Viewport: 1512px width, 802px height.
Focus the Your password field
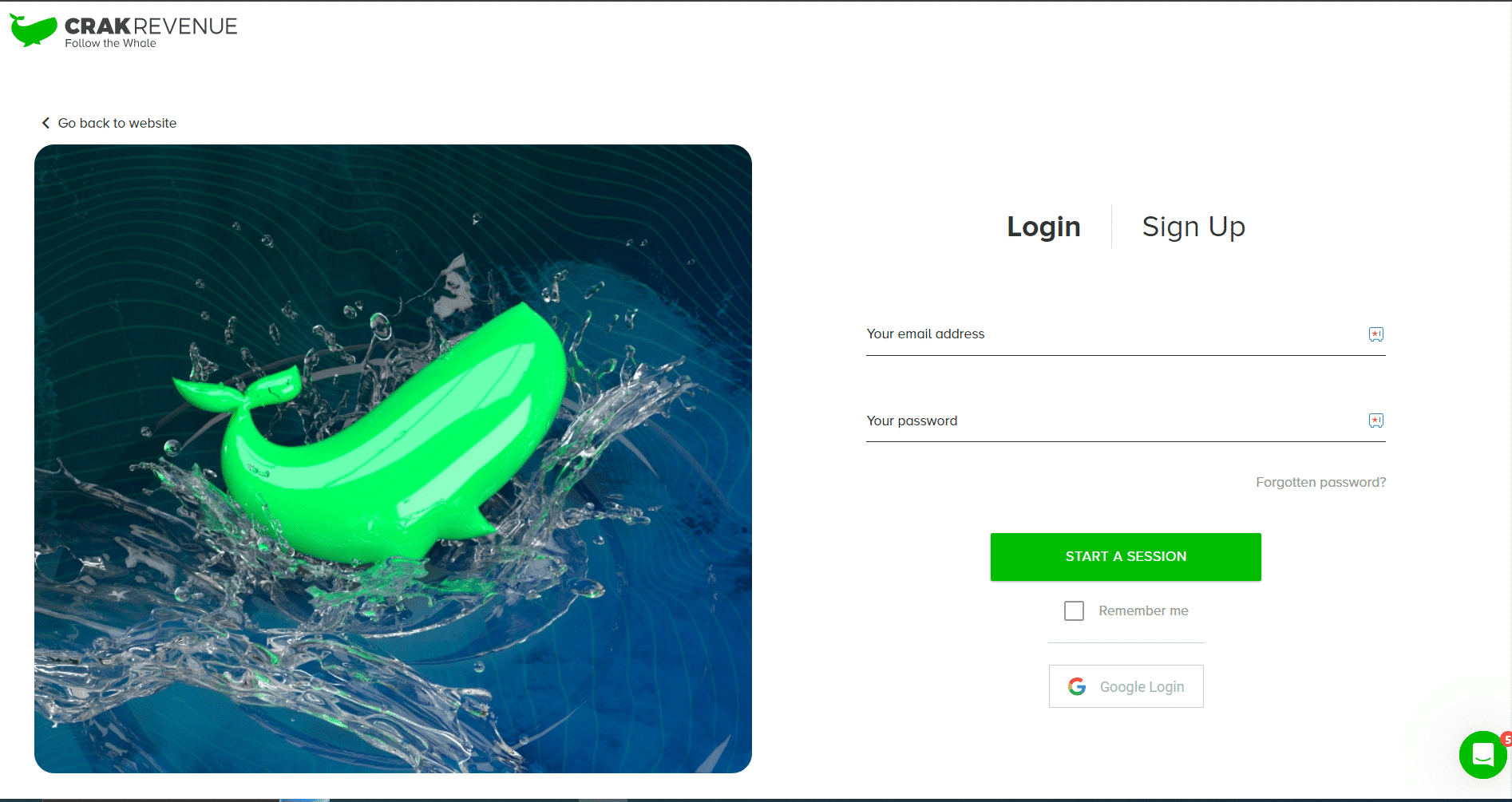[x=1110, y=421]
